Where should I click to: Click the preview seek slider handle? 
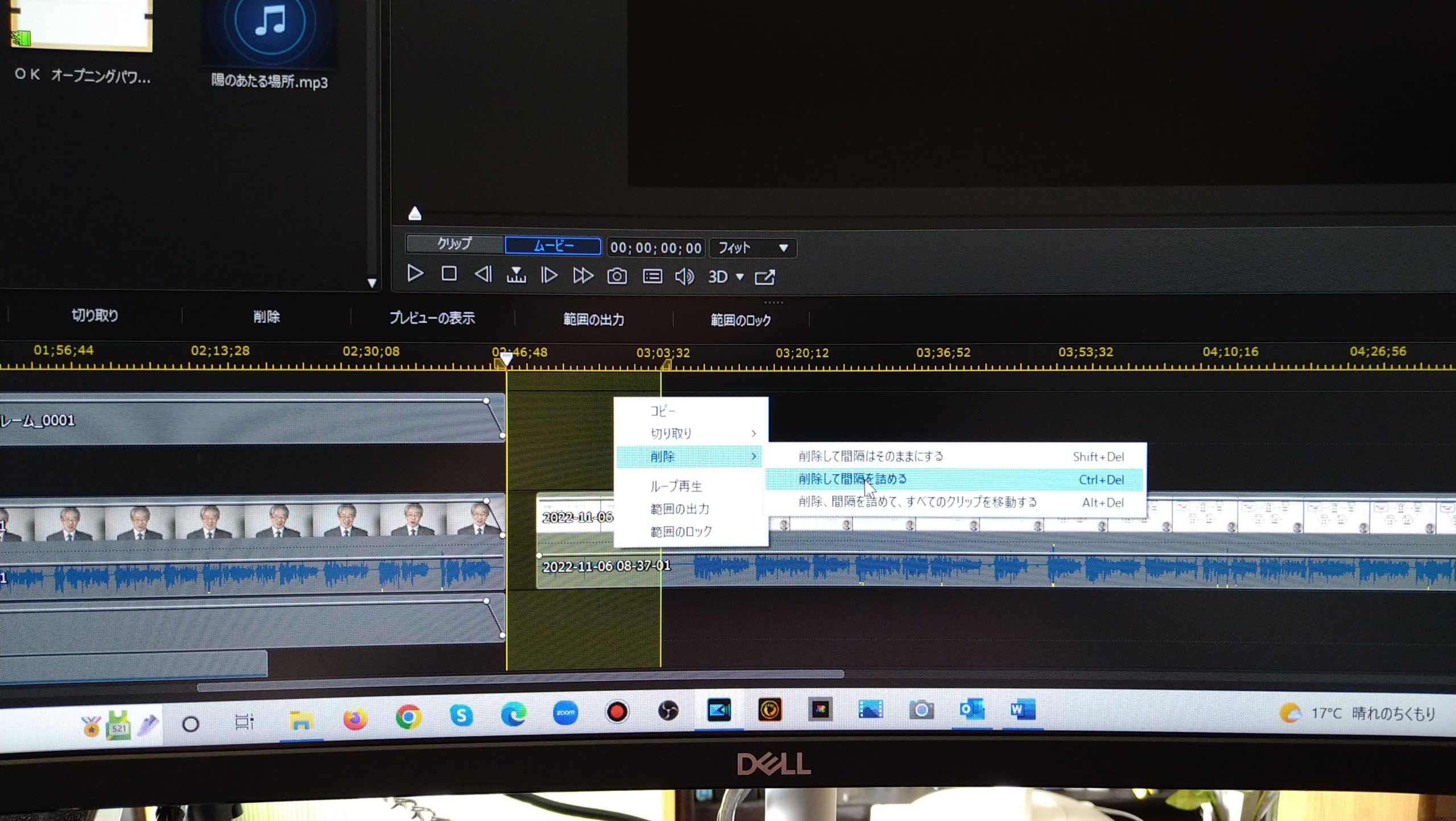[x=415, y=213]
